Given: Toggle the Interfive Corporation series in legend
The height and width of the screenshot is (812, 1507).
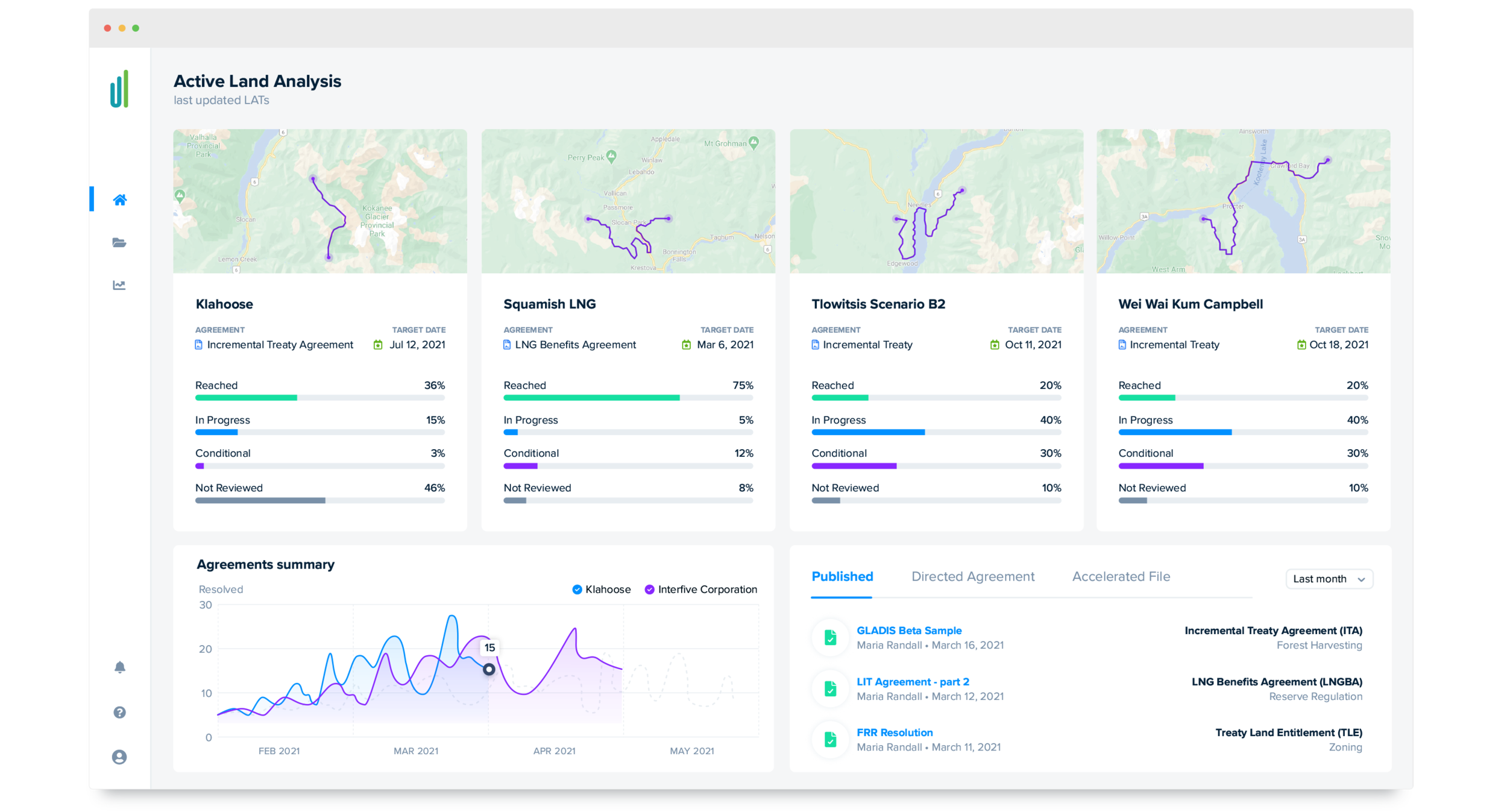Looking at the screenshot, I should point(701,589).
